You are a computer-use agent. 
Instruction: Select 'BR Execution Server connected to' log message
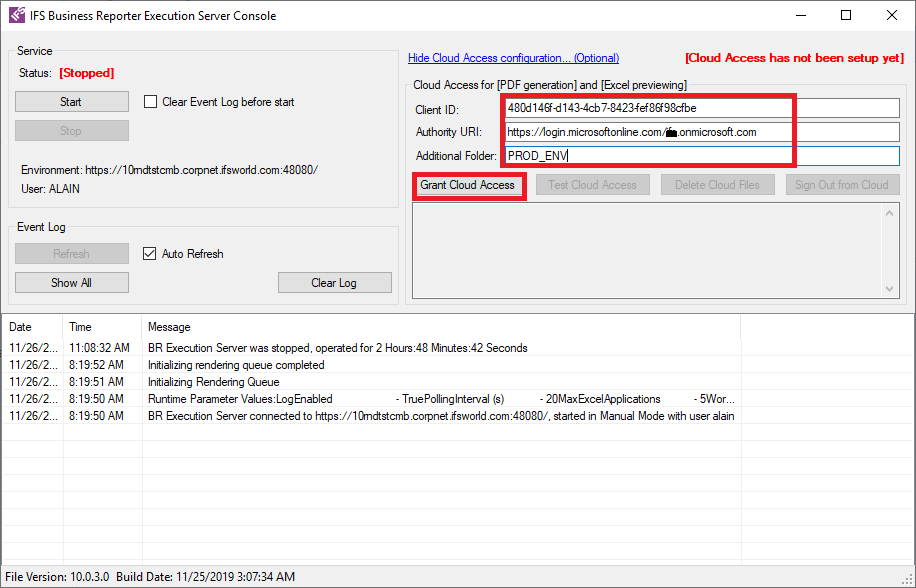pos(441,416)
